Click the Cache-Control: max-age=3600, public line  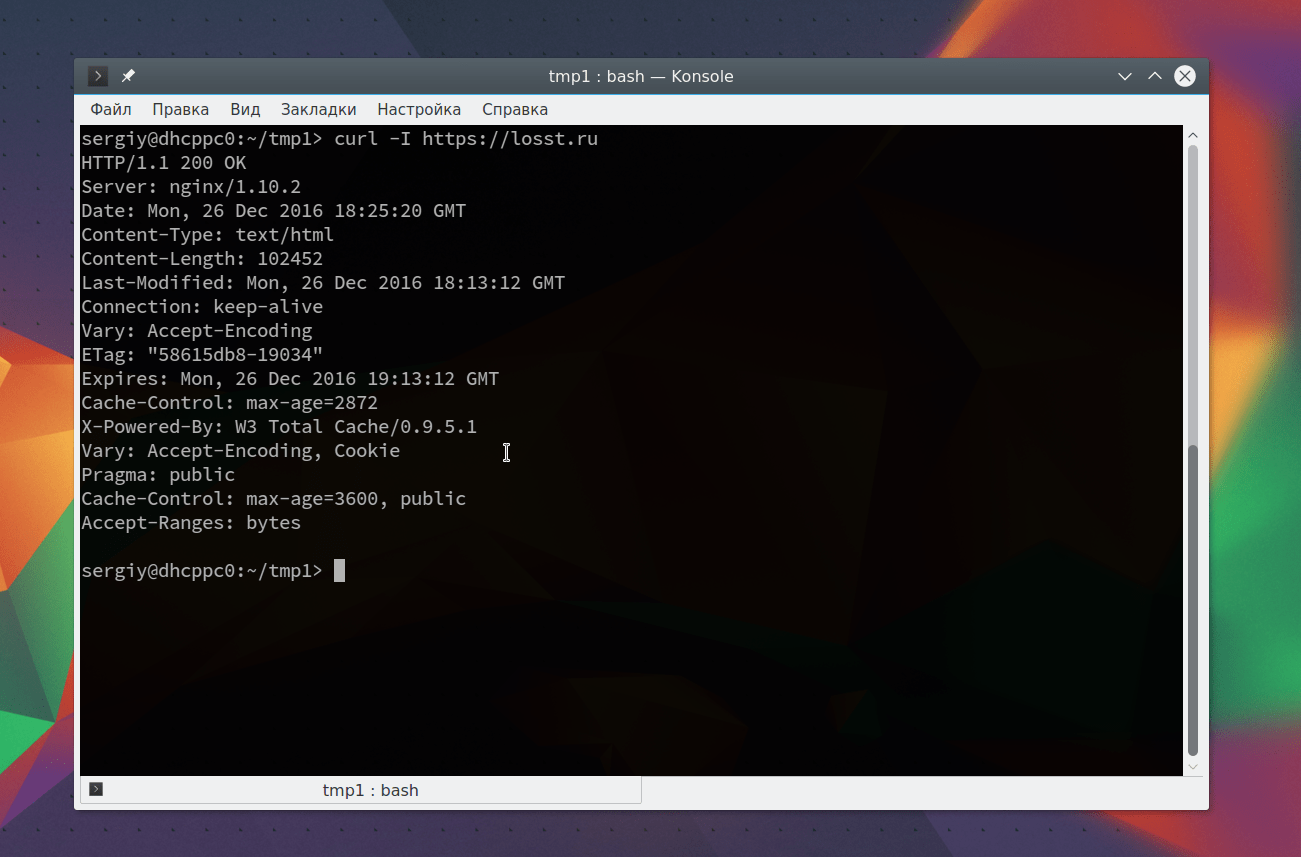pyautogui.click(x=274, y=499)
